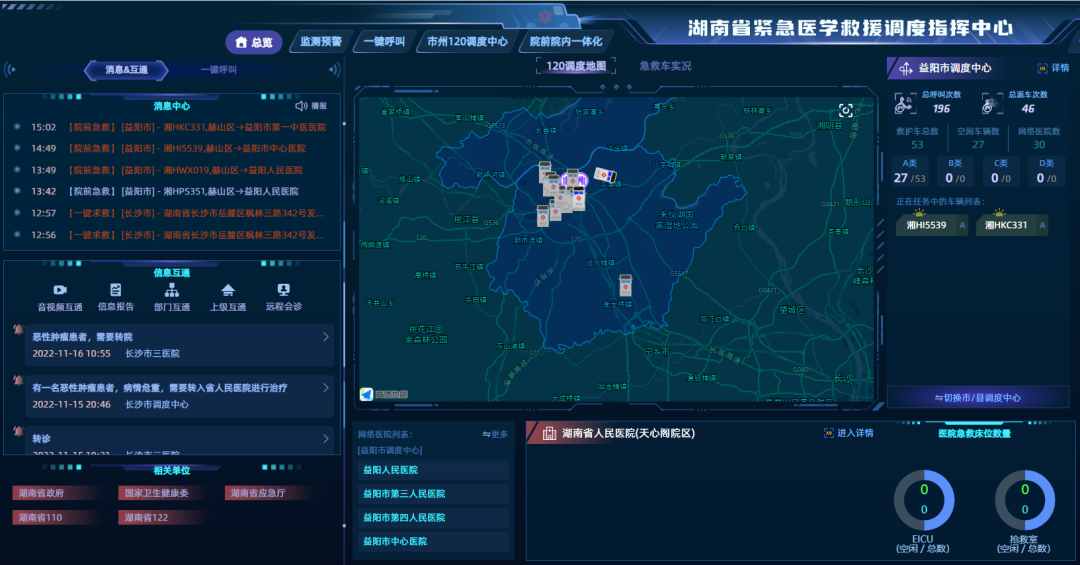Click alarm bell beside 转诊 message
This screenshot has width=1080, height=565.
point(18,431)
